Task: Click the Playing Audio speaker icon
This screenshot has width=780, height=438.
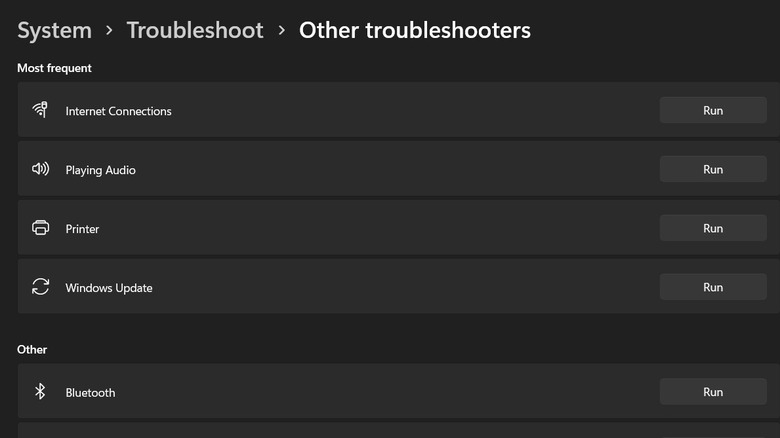Action: click(40, 169)
